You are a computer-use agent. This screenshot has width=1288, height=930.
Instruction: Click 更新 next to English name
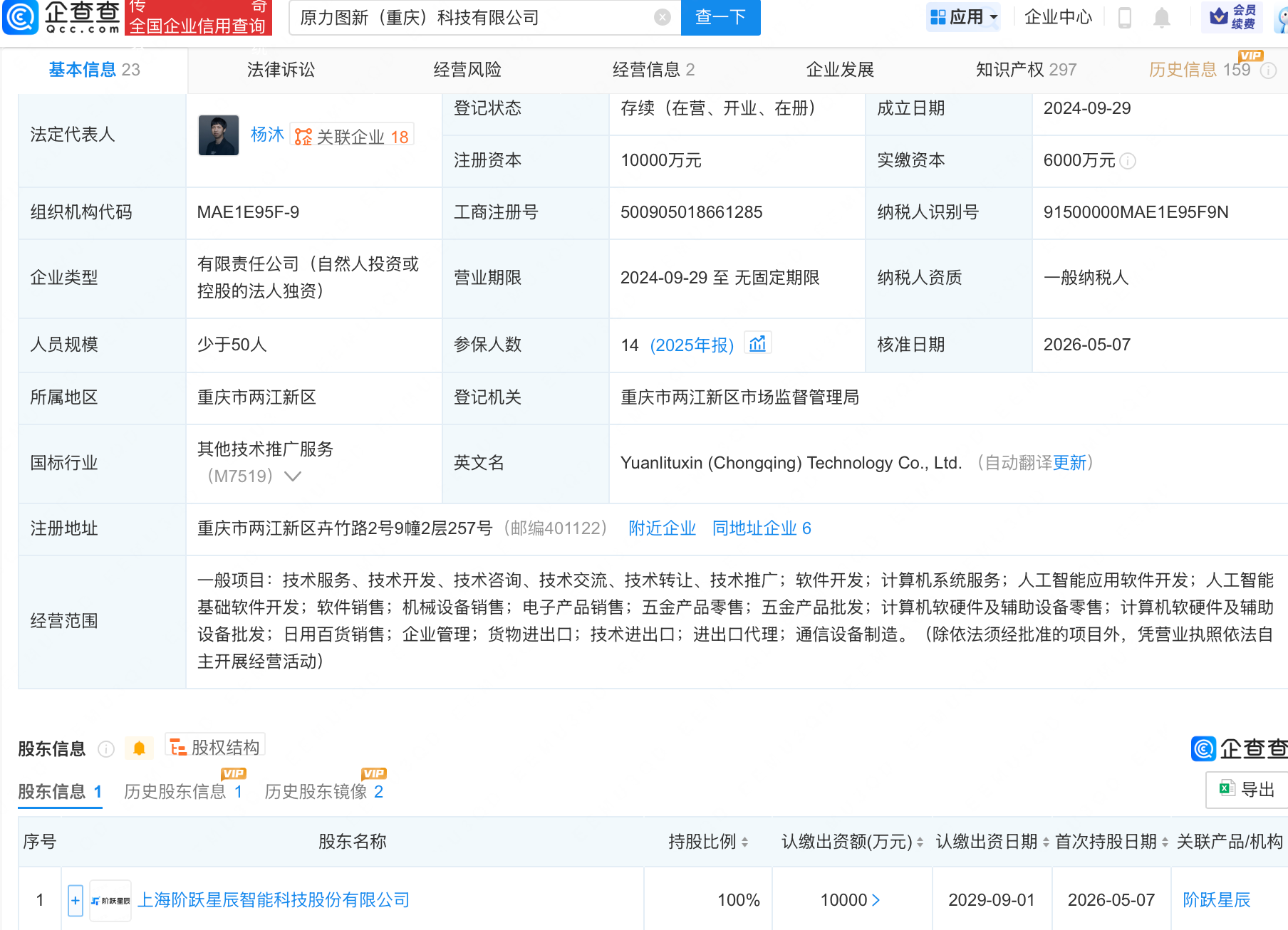1070,463
